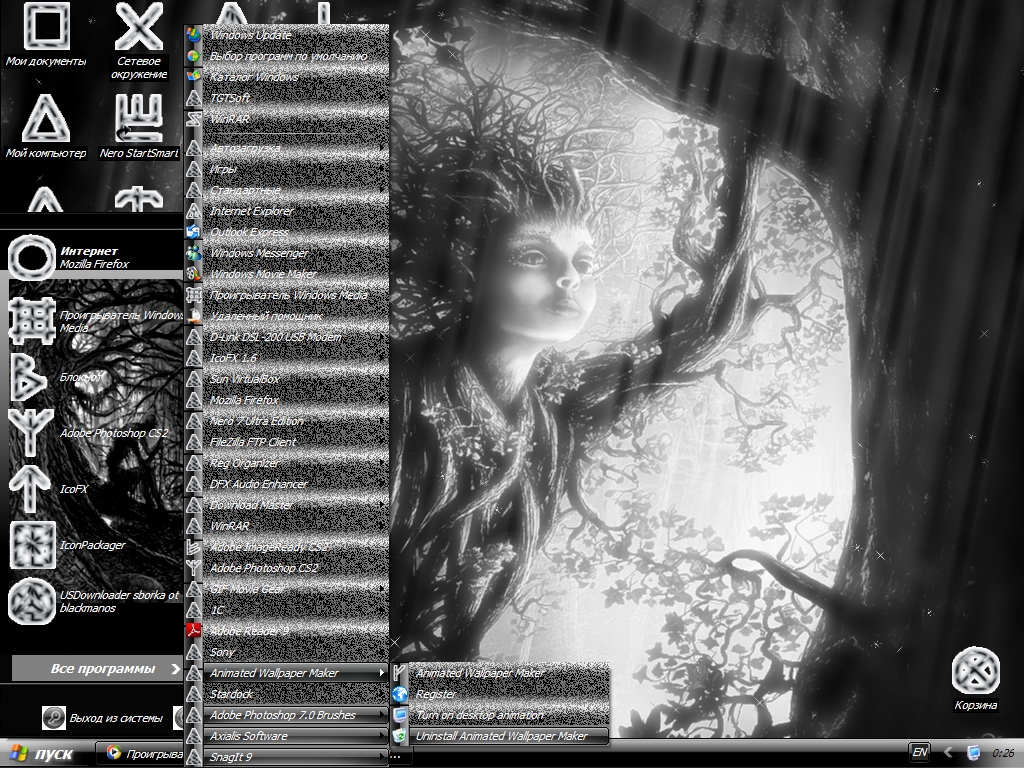The height and width of the screenshot is (768, 1024).
Task: Click the Все программы button
Action: click(97, 669)
